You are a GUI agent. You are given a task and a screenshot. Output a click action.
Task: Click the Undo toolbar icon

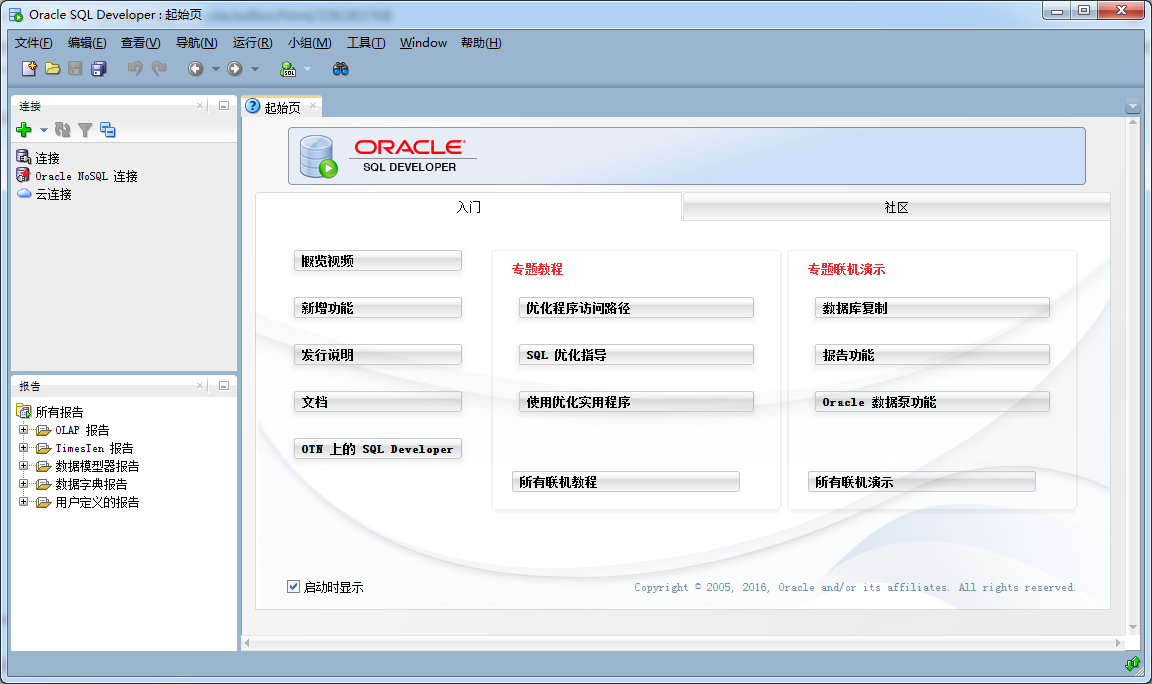[135, 68]
